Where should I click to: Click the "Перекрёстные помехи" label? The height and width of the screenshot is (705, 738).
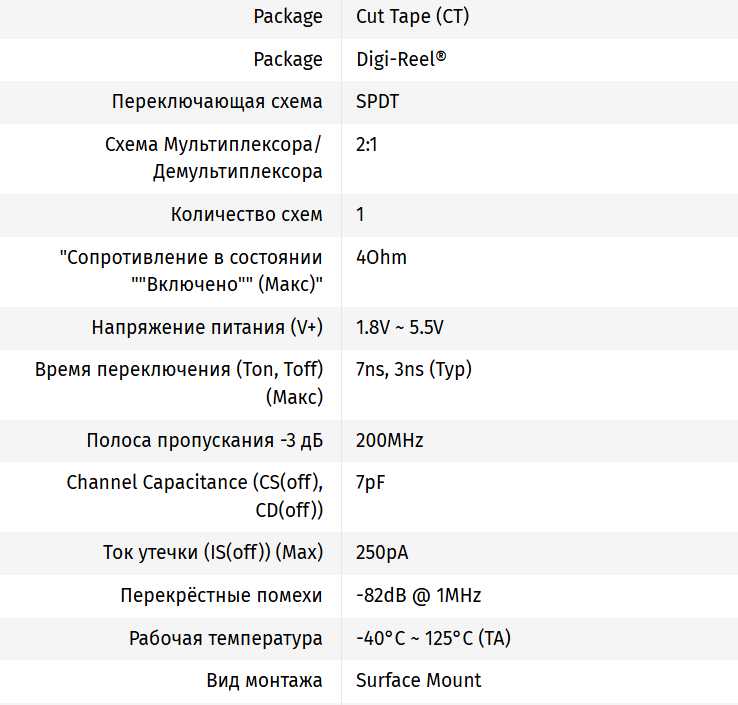click(x=221, y=595)
